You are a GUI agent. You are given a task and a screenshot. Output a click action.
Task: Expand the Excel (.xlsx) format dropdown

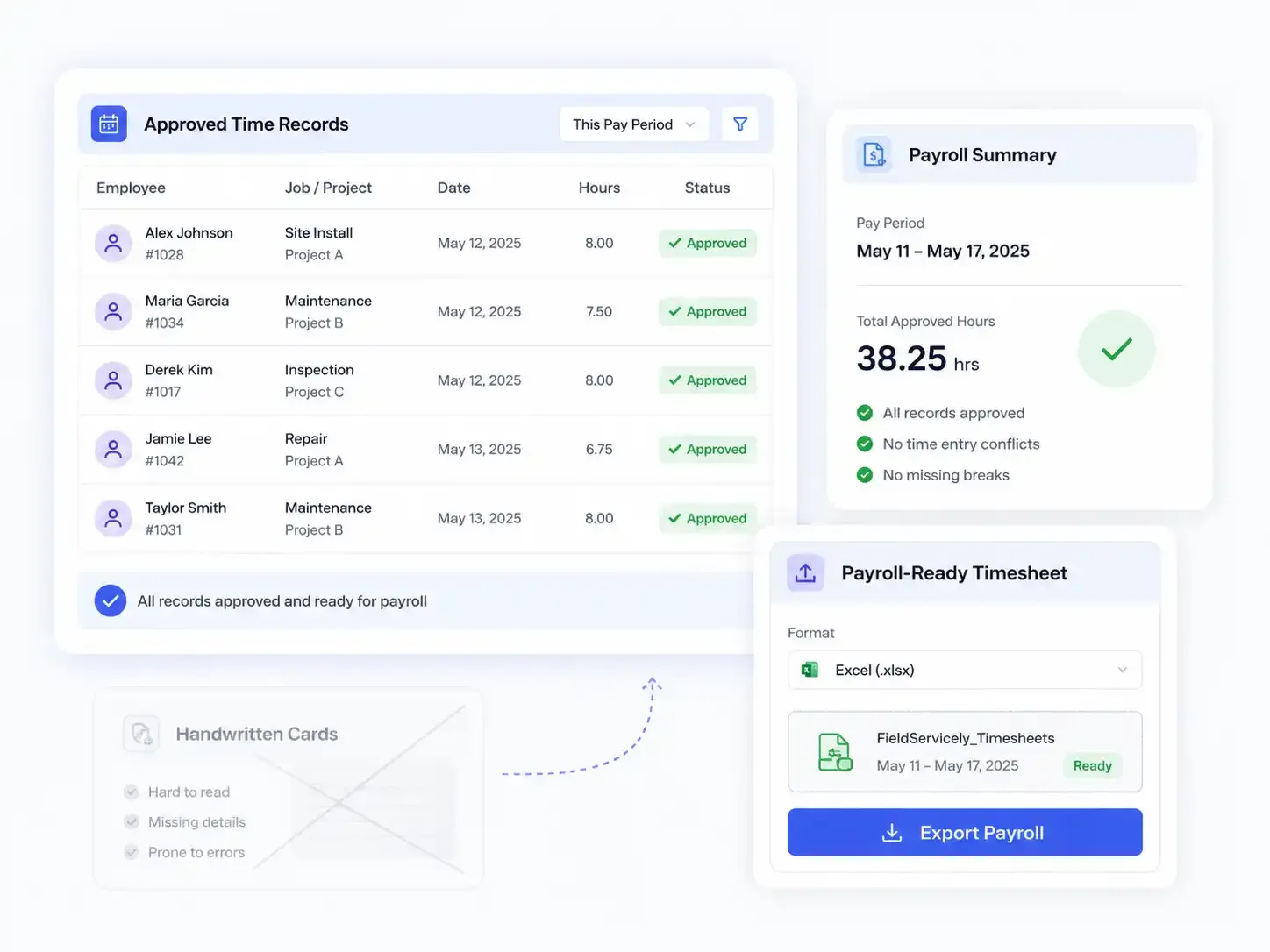pos(965,670)
